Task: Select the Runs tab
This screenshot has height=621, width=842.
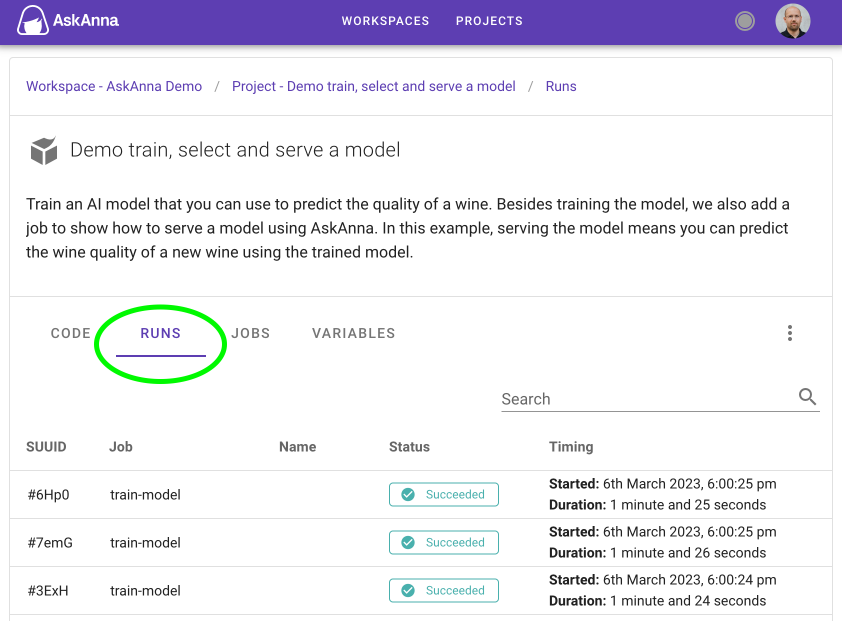Action: pos(161,333)
